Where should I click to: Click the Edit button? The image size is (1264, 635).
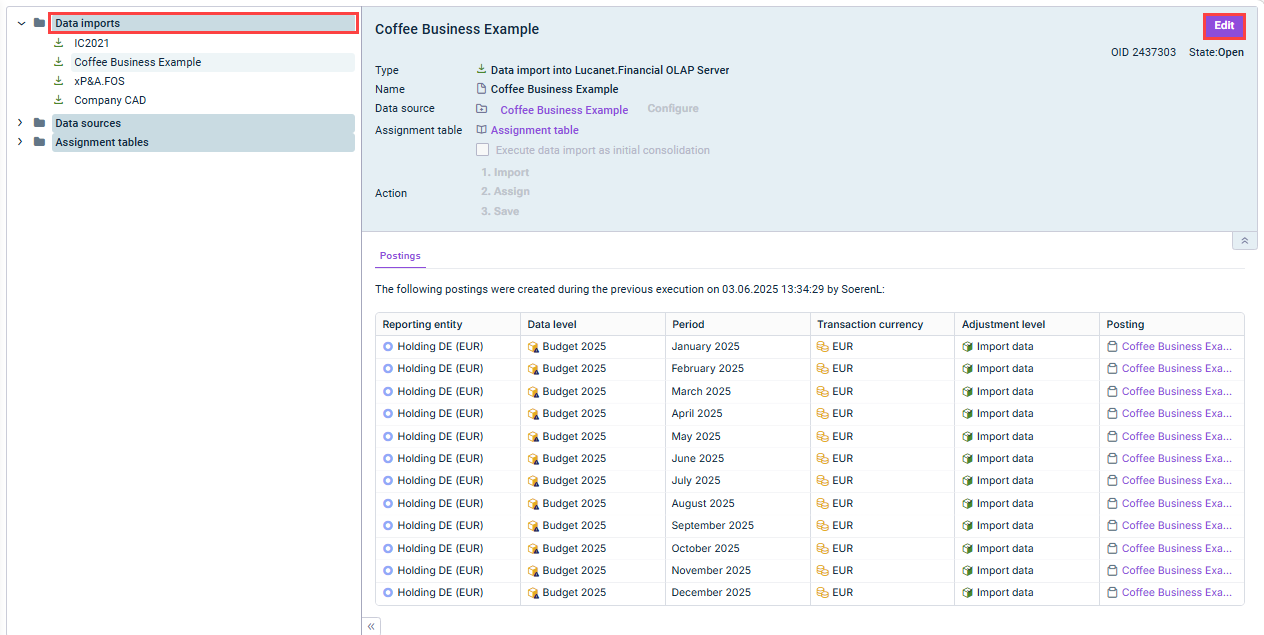(x=1224, y=26)
